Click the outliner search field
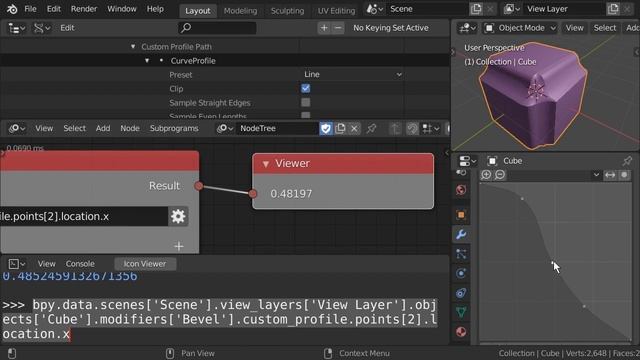The image size is (640, 360). [x=218, y=28]
